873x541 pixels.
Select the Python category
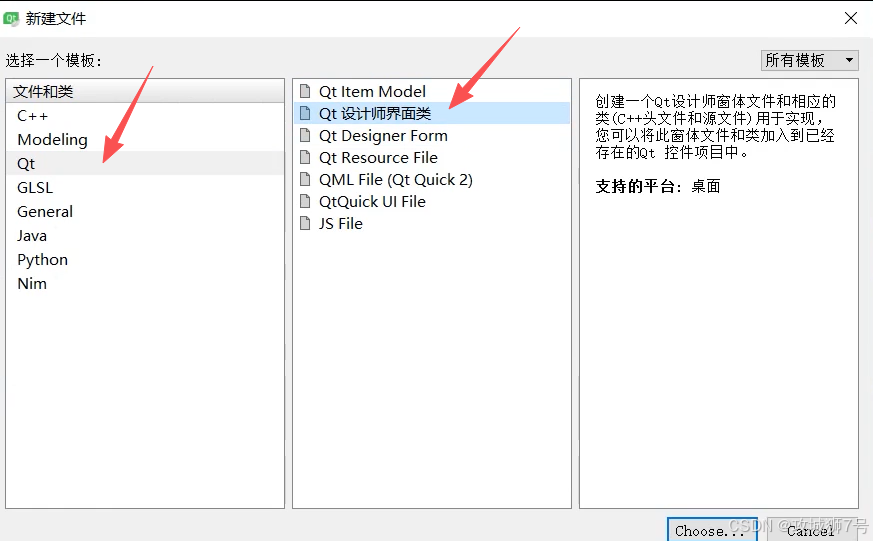point(145,259)
